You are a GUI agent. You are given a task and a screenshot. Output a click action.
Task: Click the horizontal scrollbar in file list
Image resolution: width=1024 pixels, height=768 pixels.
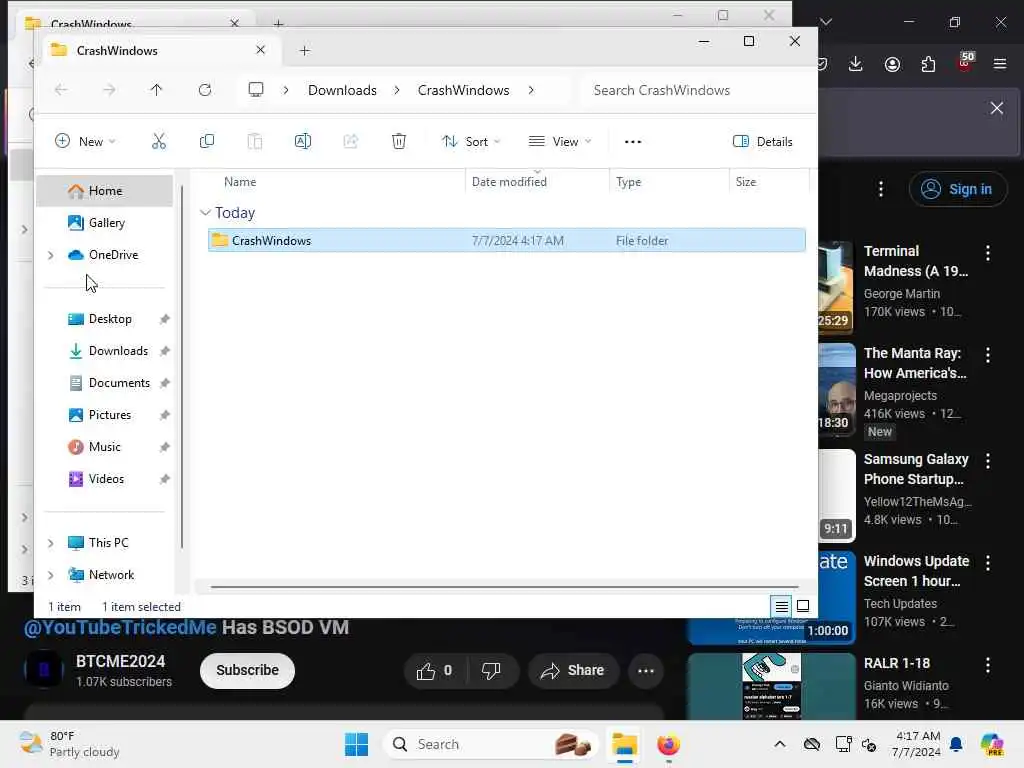pyautogui.click(x=504, y=587)
